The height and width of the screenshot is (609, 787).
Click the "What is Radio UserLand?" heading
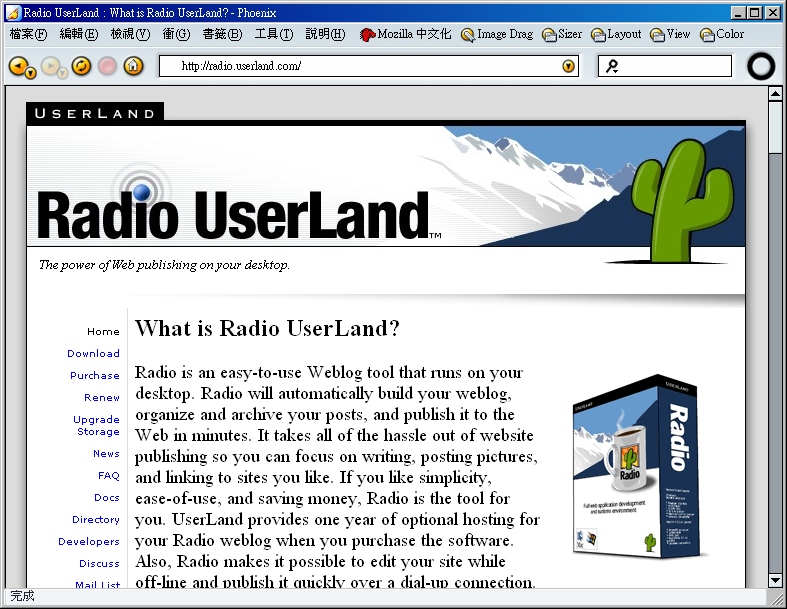point(267,329)
